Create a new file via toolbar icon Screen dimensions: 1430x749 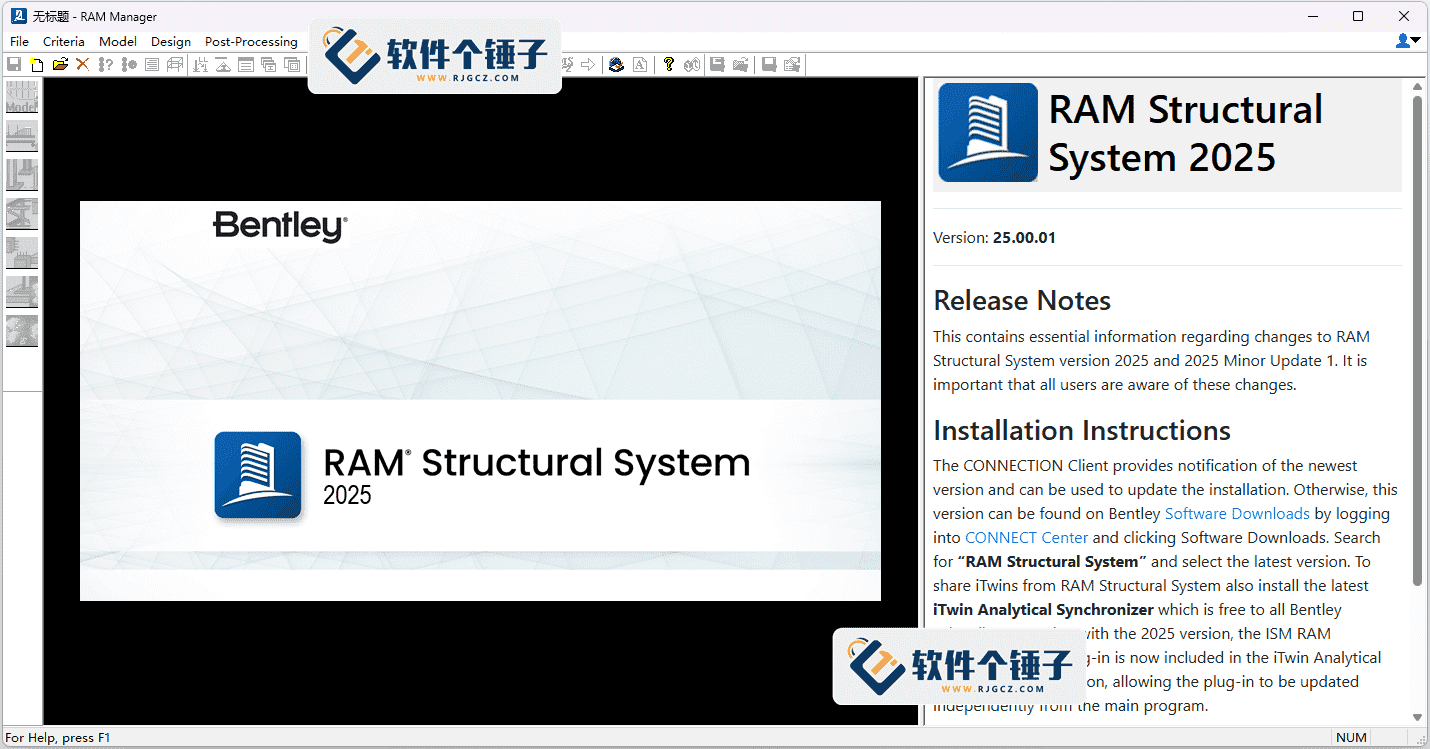click(36, 64)
